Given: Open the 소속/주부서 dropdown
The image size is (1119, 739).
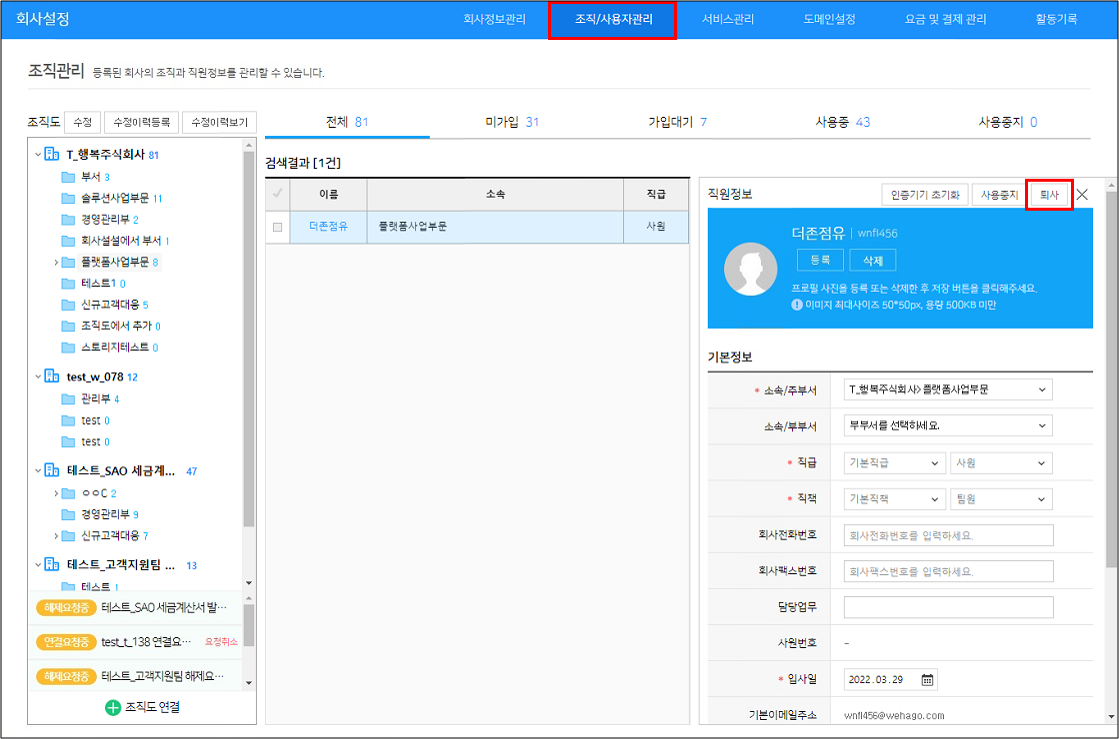Looking at the screenshot, I should coord(948,390).
